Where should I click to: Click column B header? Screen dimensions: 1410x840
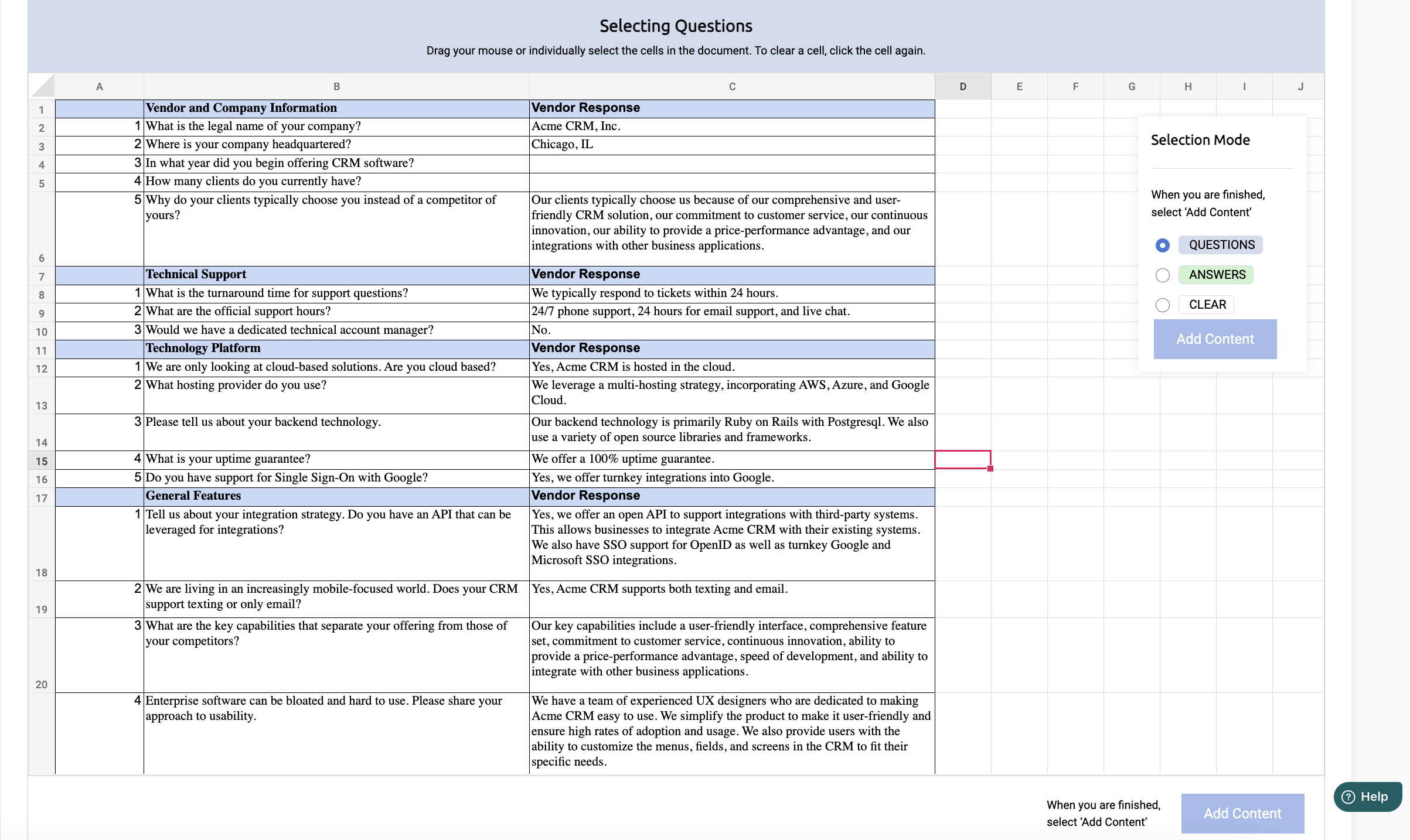click(x=336, y=87)
